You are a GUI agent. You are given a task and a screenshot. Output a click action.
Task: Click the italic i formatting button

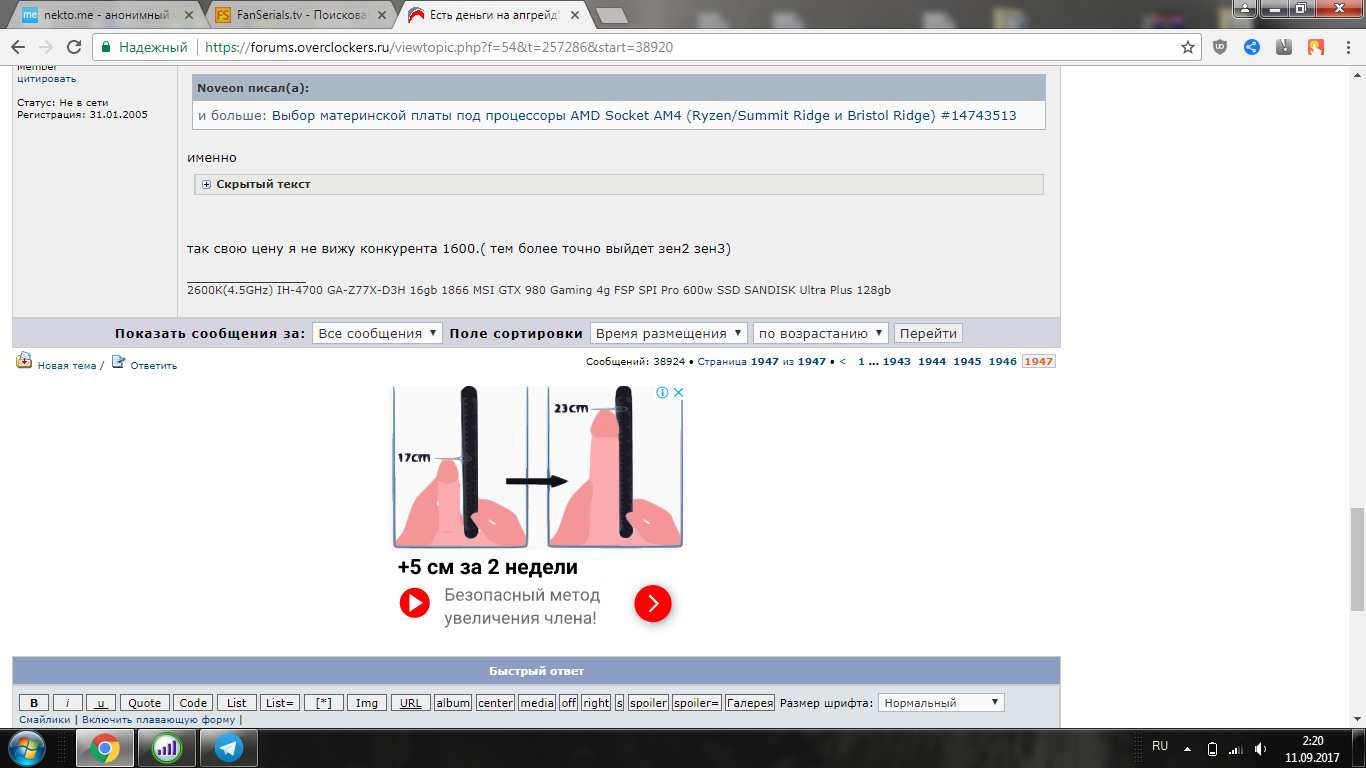click(67, 703)
